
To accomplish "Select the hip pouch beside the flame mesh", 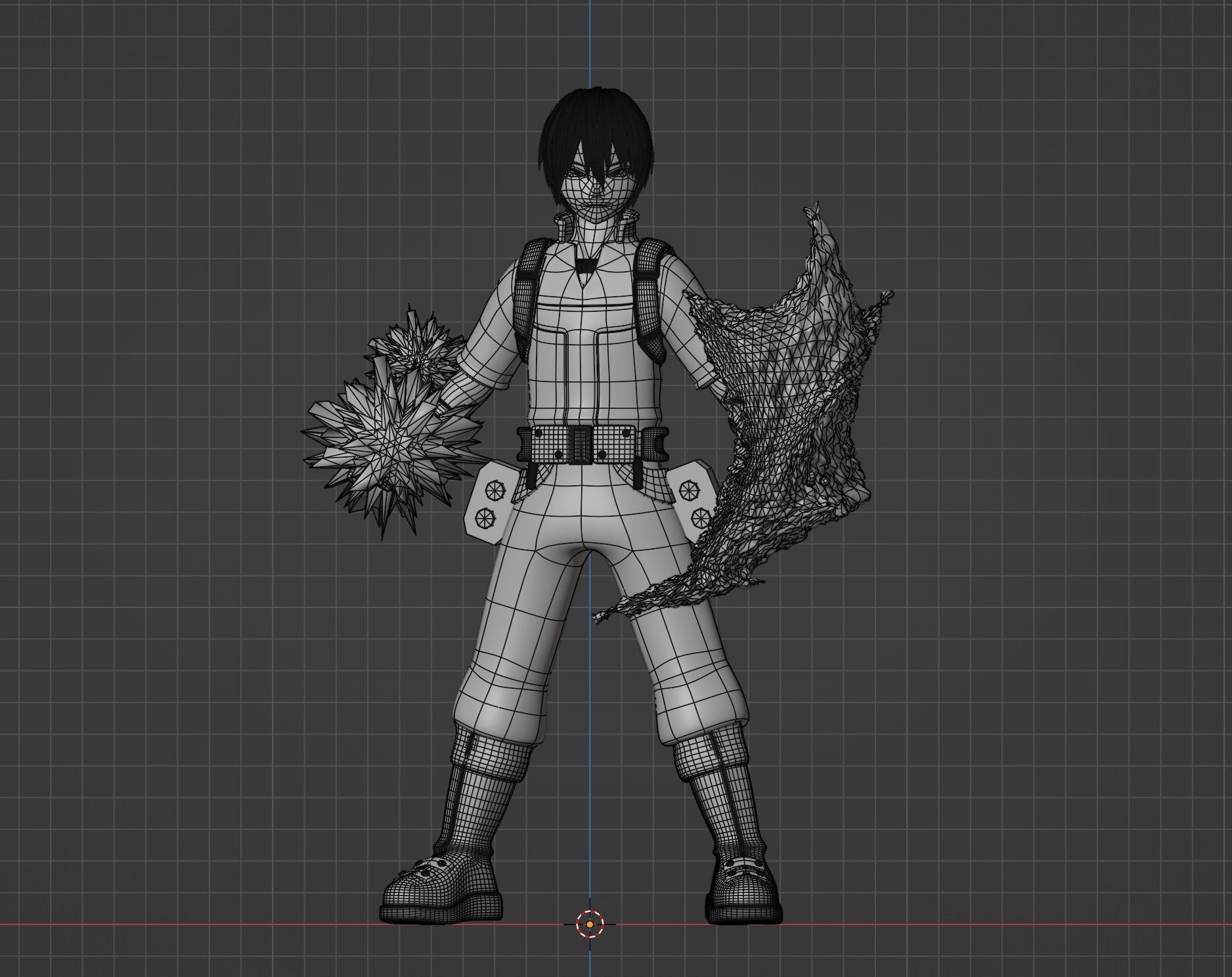I will (x=693, y=502).
